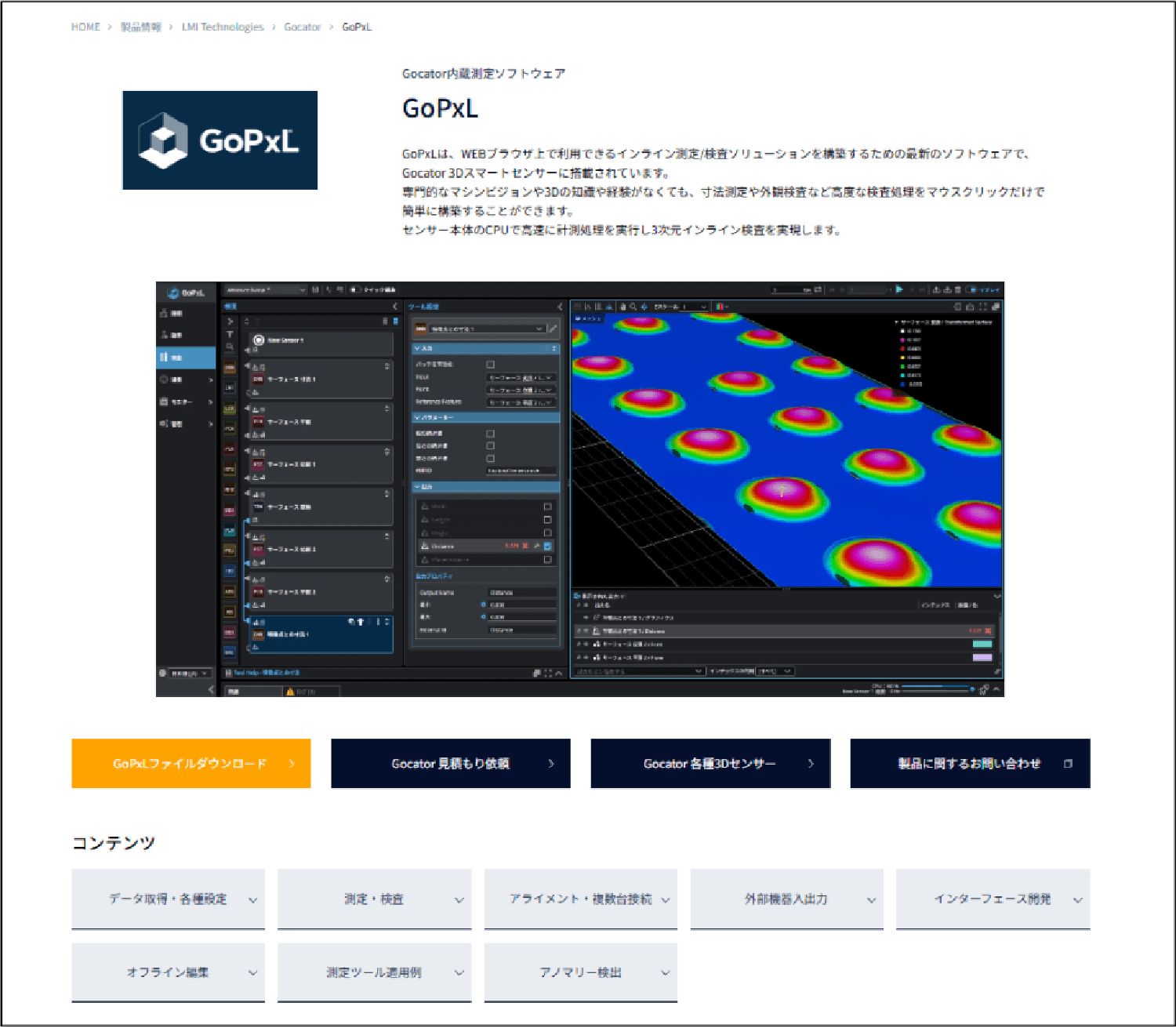Expand the データ取得・各種設定 section

[168, 899]
